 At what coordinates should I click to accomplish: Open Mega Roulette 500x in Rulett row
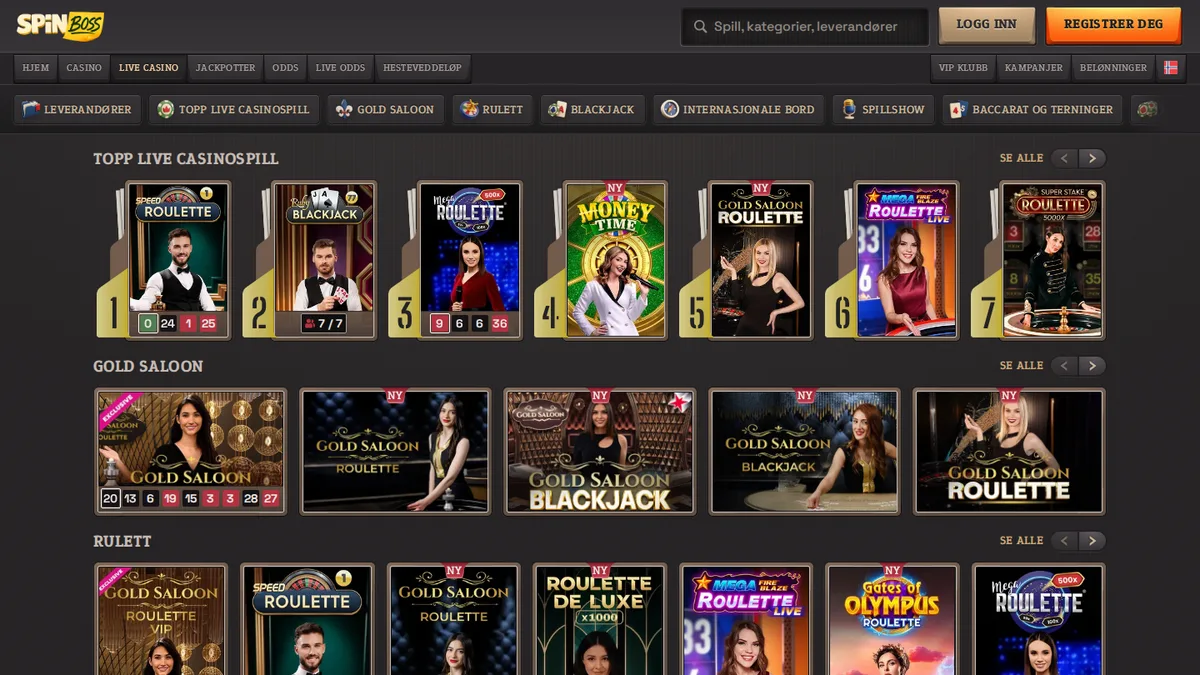click(x=1038, y=620)
